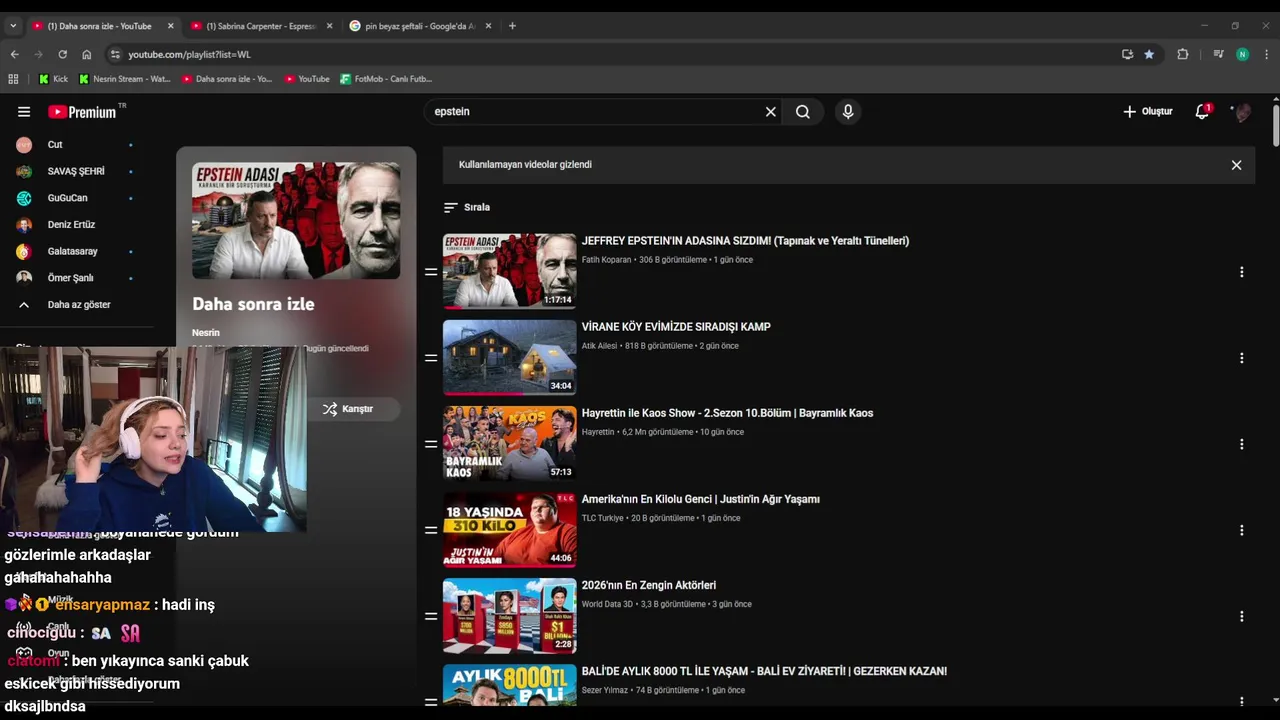The image size is (1280, 720).
Task: Grab reorder handle of JEFFREY EPSTEIN video
Action: coord(431,272)
